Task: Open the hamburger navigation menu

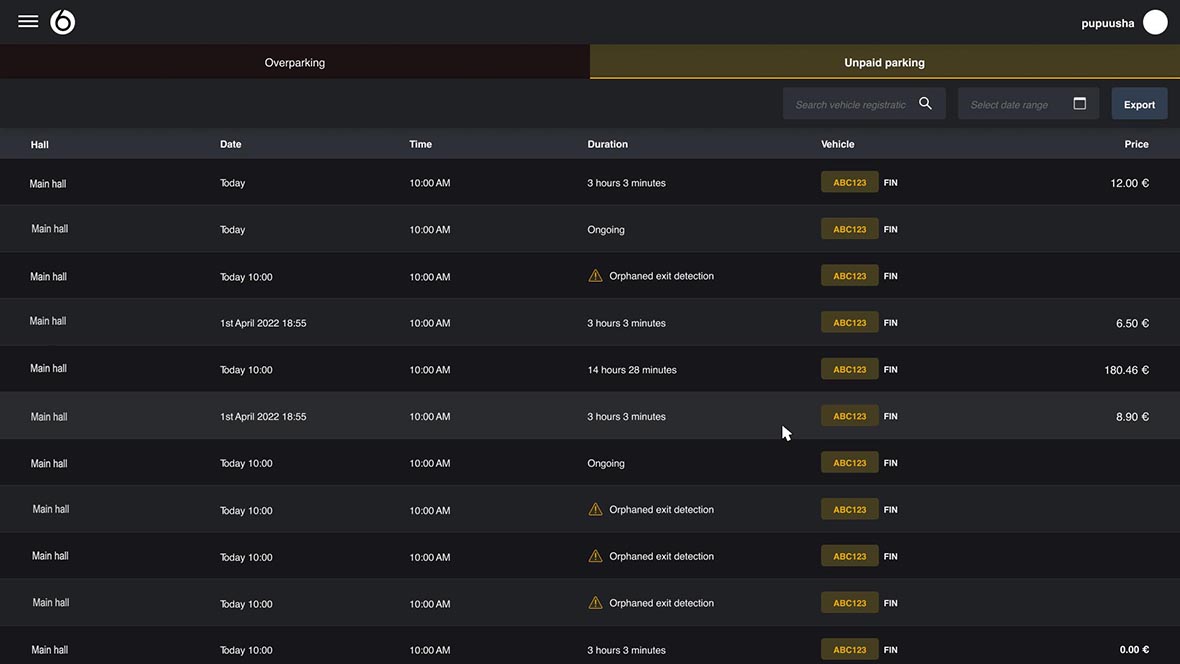Action: [x=27, y=20]
